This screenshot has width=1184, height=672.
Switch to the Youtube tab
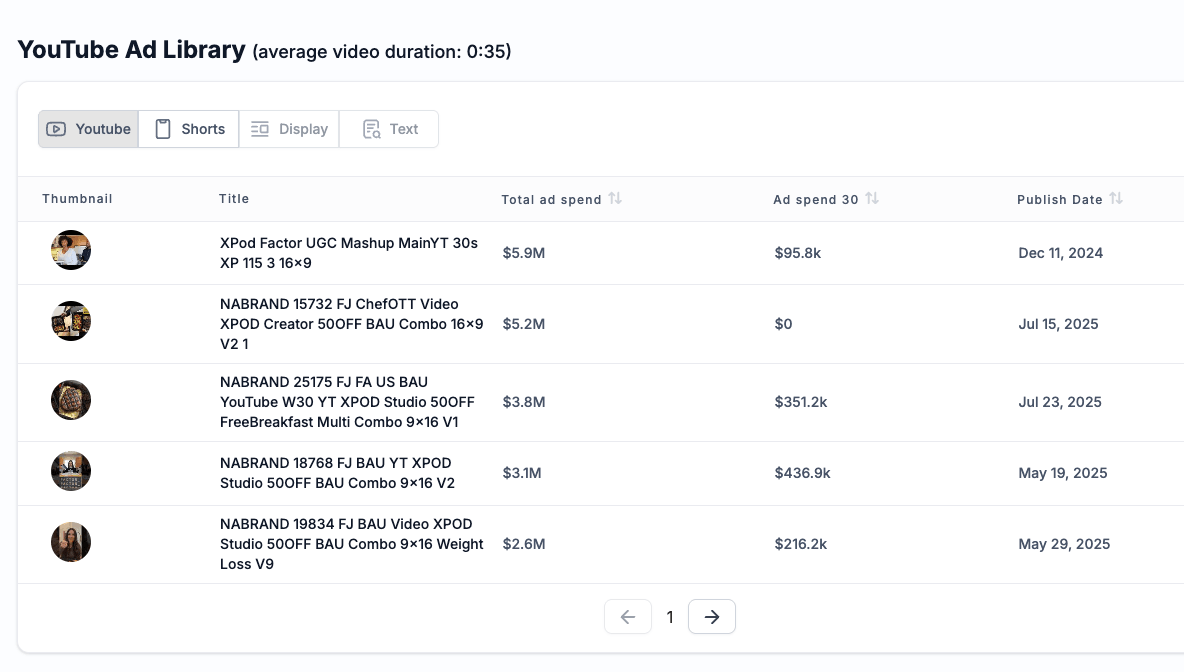89,129
